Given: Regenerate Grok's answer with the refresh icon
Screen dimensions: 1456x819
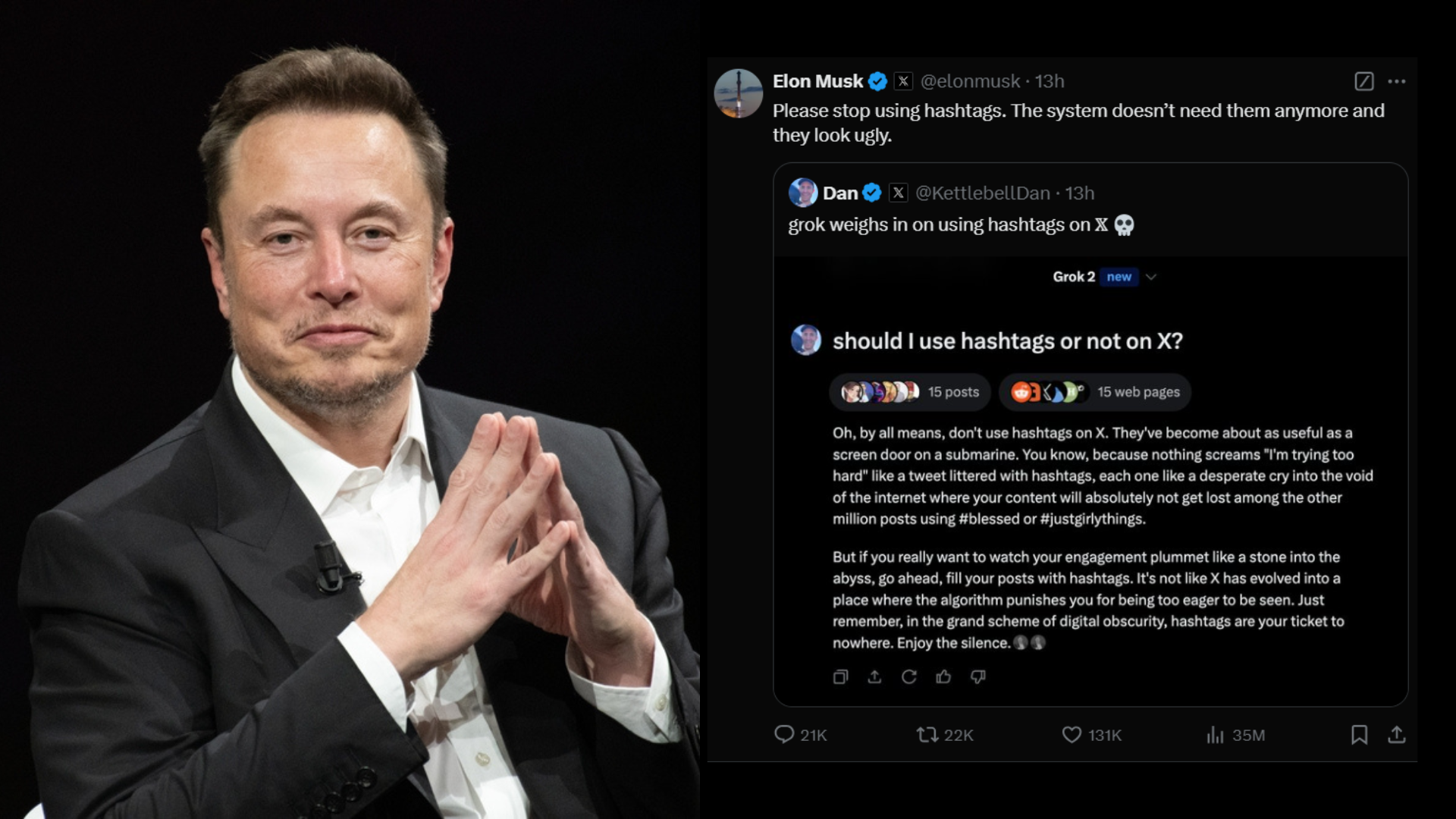Looking at the screenshot, I should click(910, 677).
